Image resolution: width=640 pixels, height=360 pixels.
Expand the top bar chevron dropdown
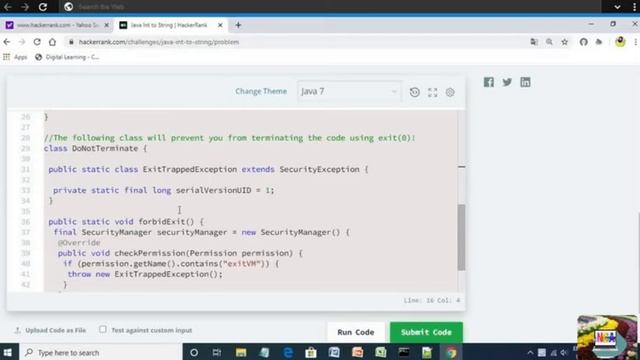(x=617, y=7)
